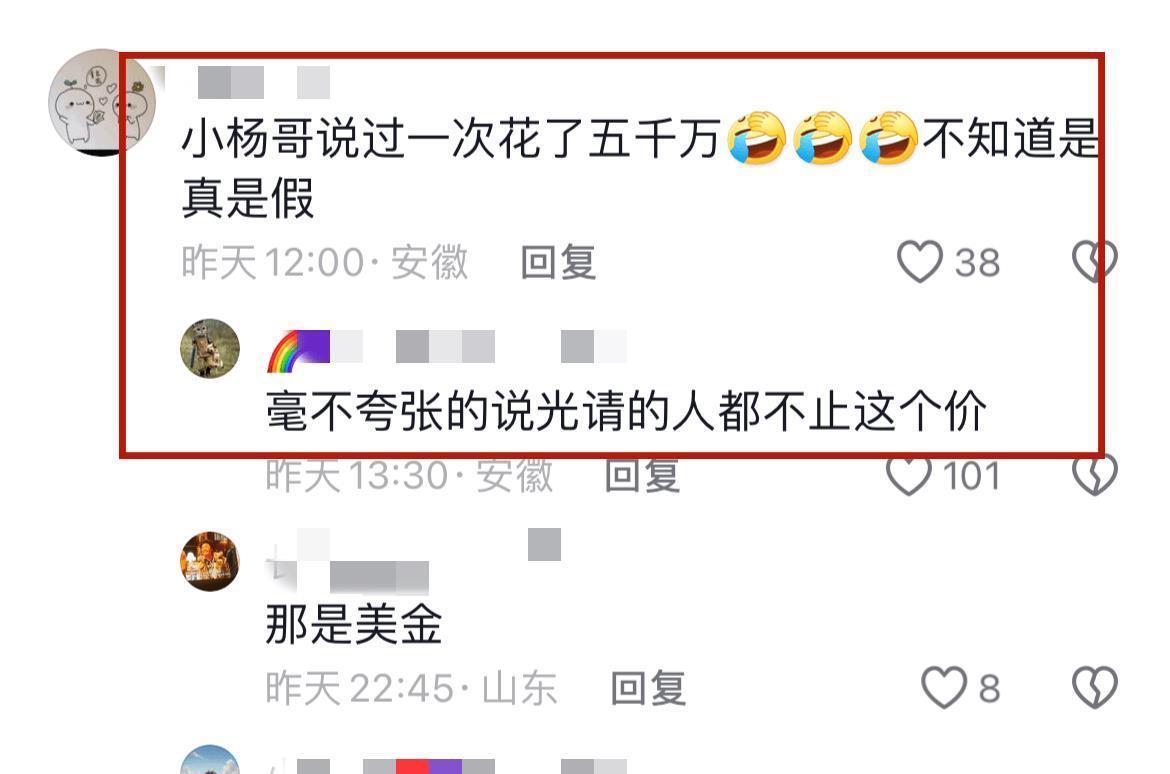1170x774 pixels.
Task: Select the reply 毫不夸张的说光请的人都不止这个价
Action: click(x=626, y=411)
